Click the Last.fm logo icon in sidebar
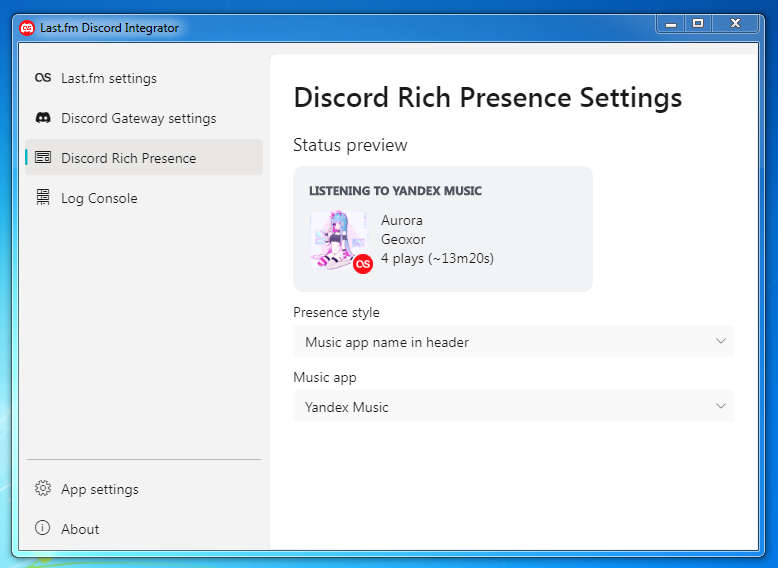Screen dimensions: 778x568 [x=43, y=78]
